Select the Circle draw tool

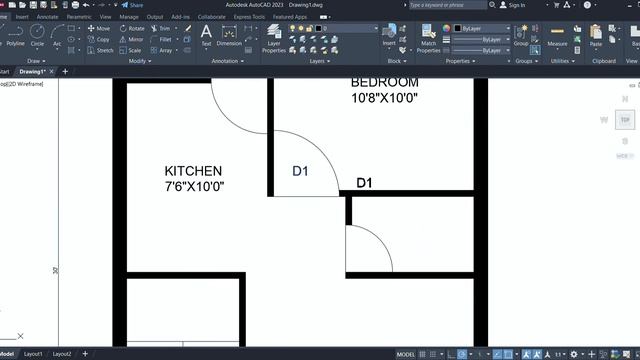[x=37, y=36]
